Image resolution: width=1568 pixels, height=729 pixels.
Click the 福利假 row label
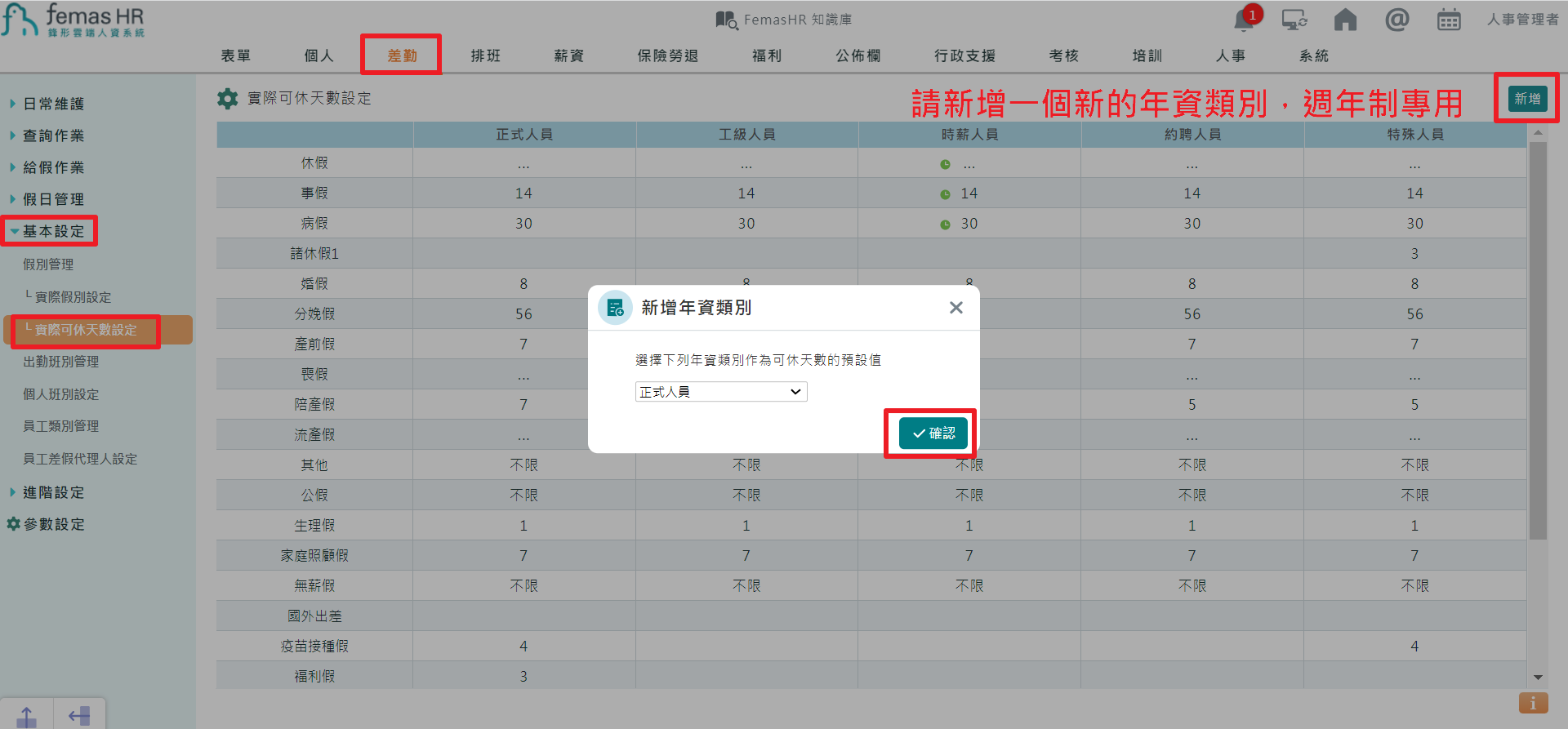[314, 677]
